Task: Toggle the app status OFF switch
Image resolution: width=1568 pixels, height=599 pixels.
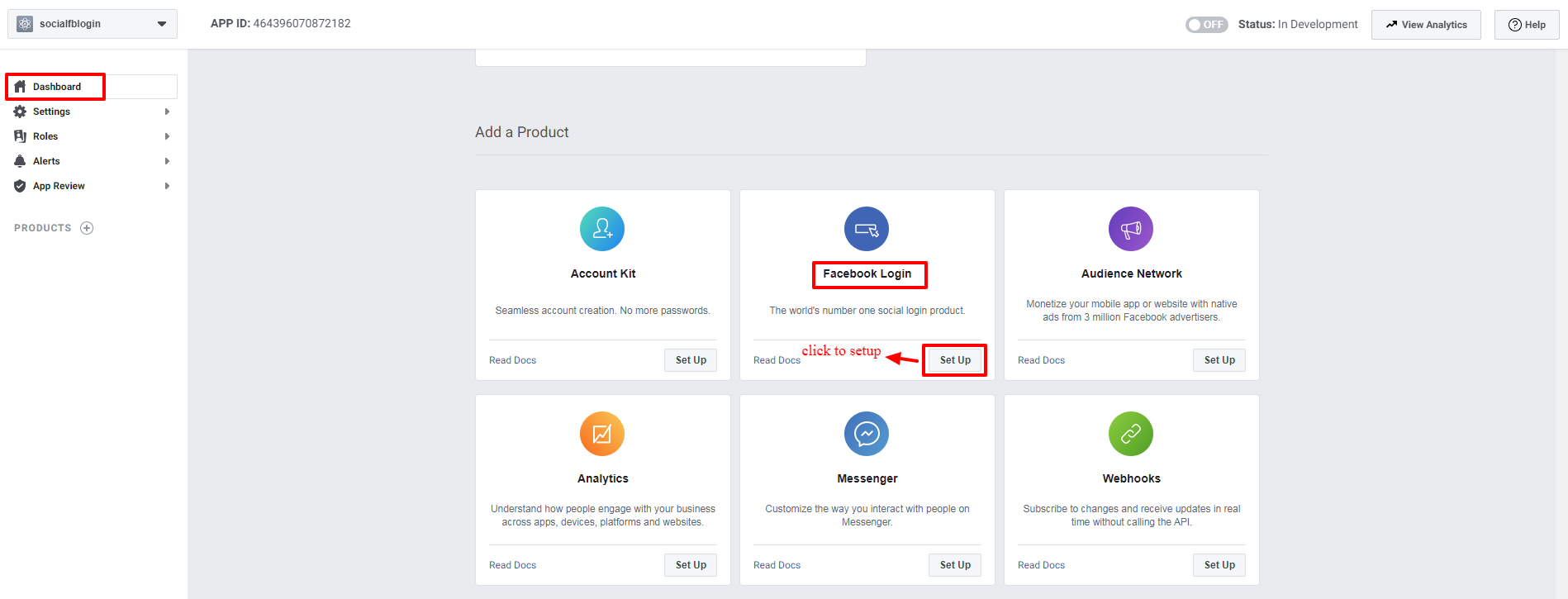Action: pos(1206,25)
